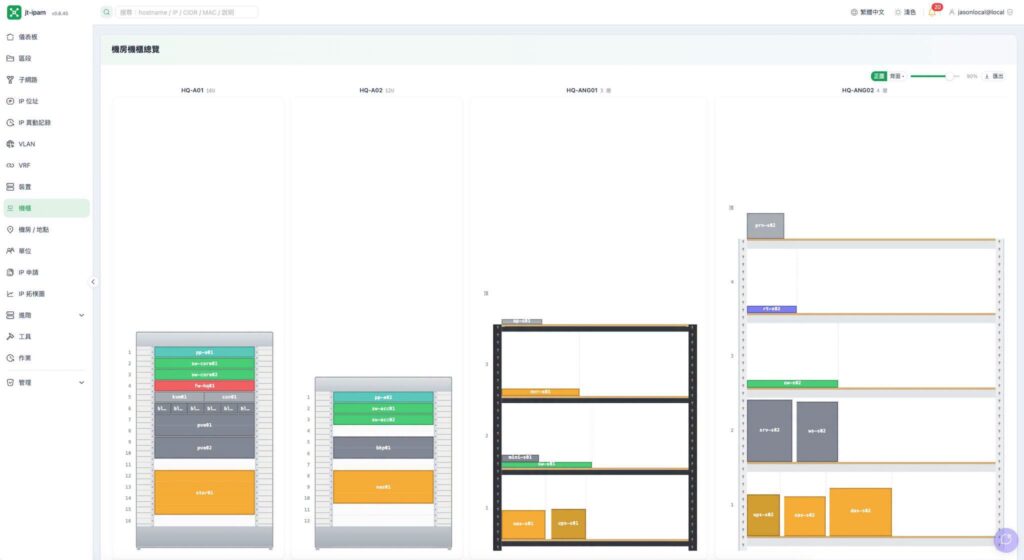Switch language via the 繁體中文 globe icon
This screenshot has height=560, width=1024.
[854, 12]
